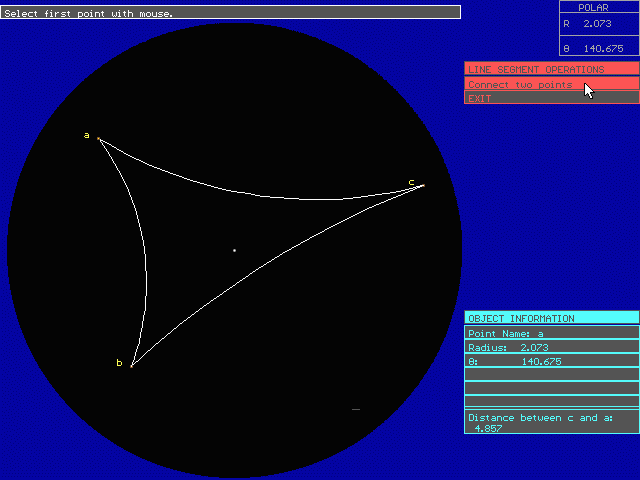
Task: Click the POLAR coordinate header
Action: 593,7
